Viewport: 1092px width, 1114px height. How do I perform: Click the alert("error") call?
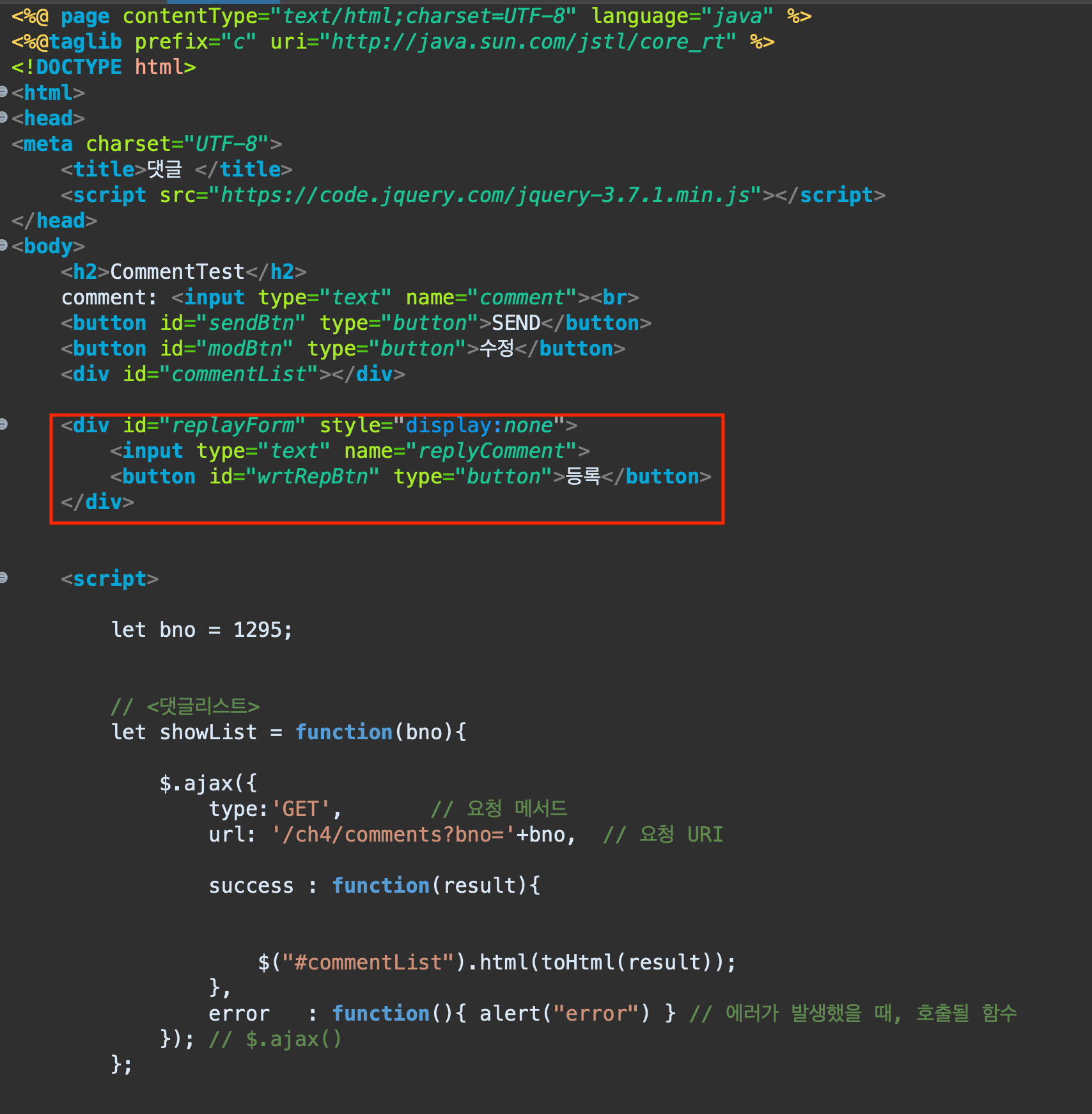pyautogui.click(x=565, y=1014)
